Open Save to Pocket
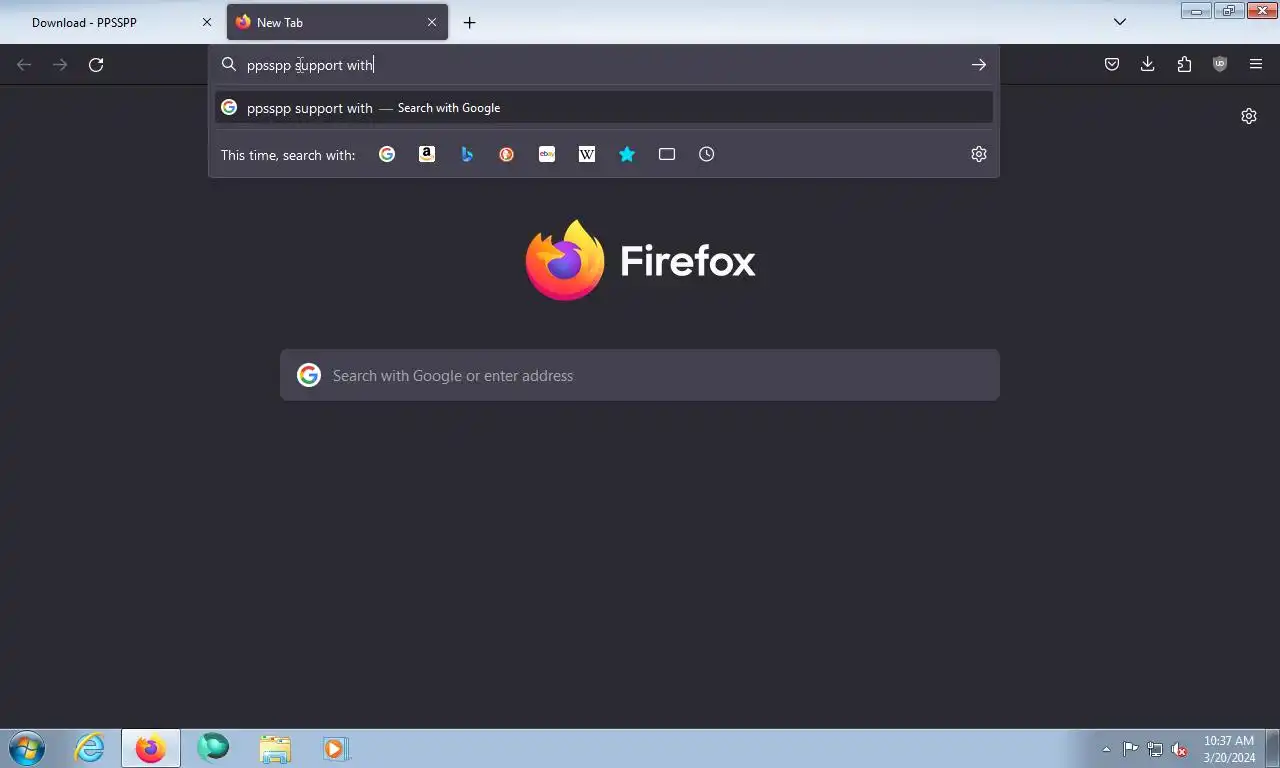 pos(1112,65)
